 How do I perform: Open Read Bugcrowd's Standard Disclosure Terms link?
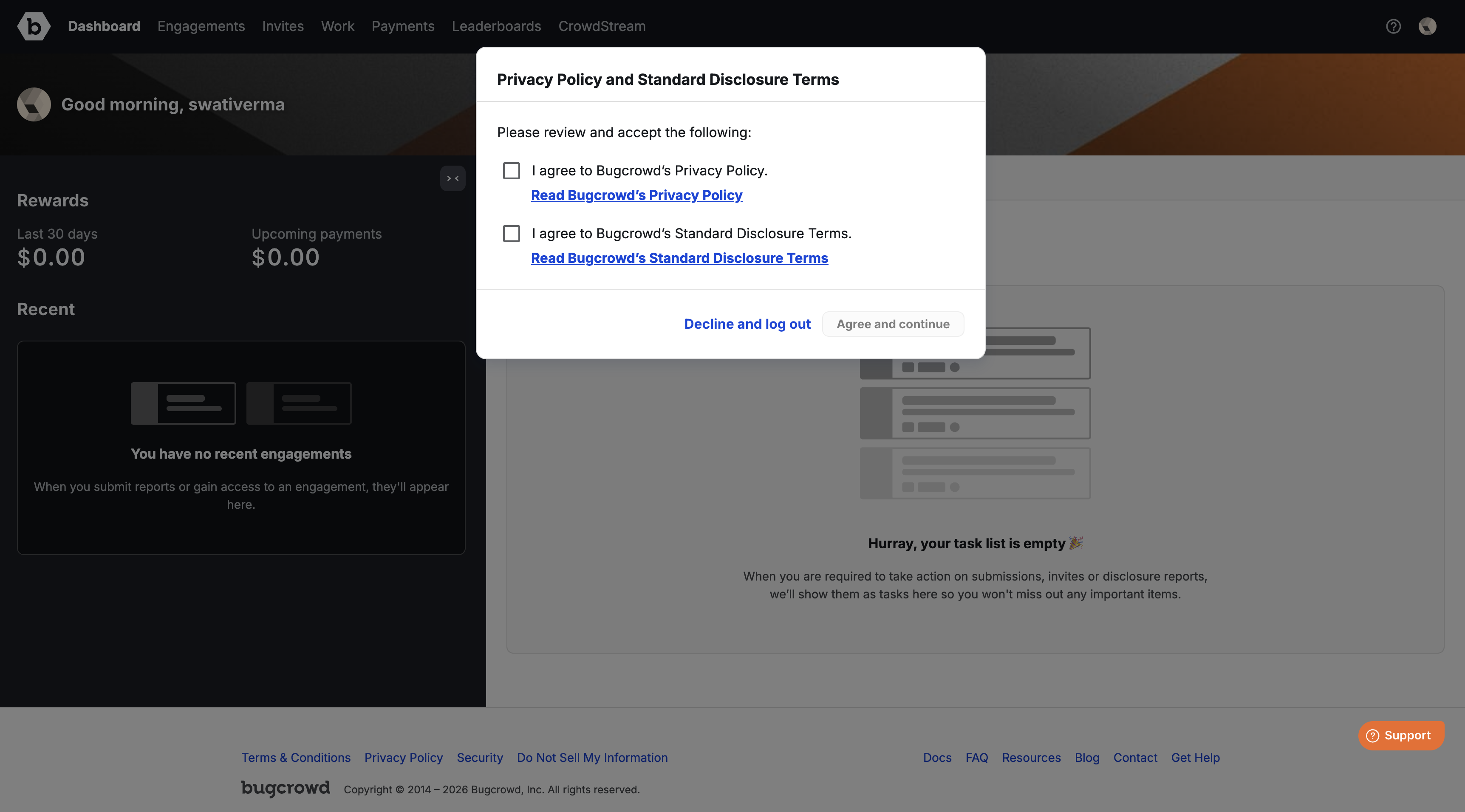point(680,258)
